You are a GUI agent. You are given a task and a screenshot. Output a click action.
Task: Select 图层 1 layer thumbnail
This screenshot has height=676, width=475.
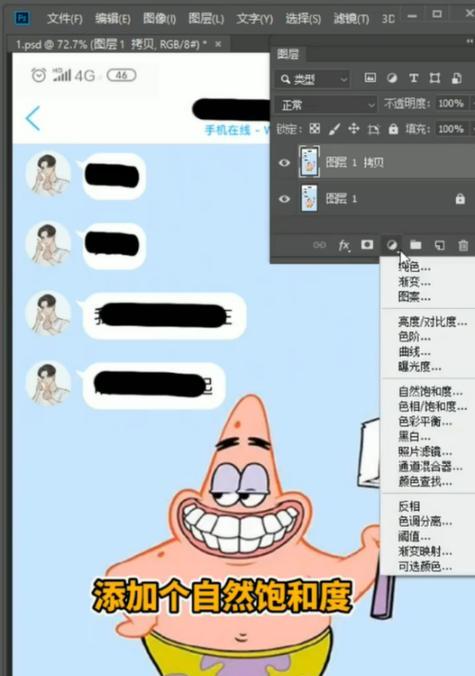(x=309, y=198)
